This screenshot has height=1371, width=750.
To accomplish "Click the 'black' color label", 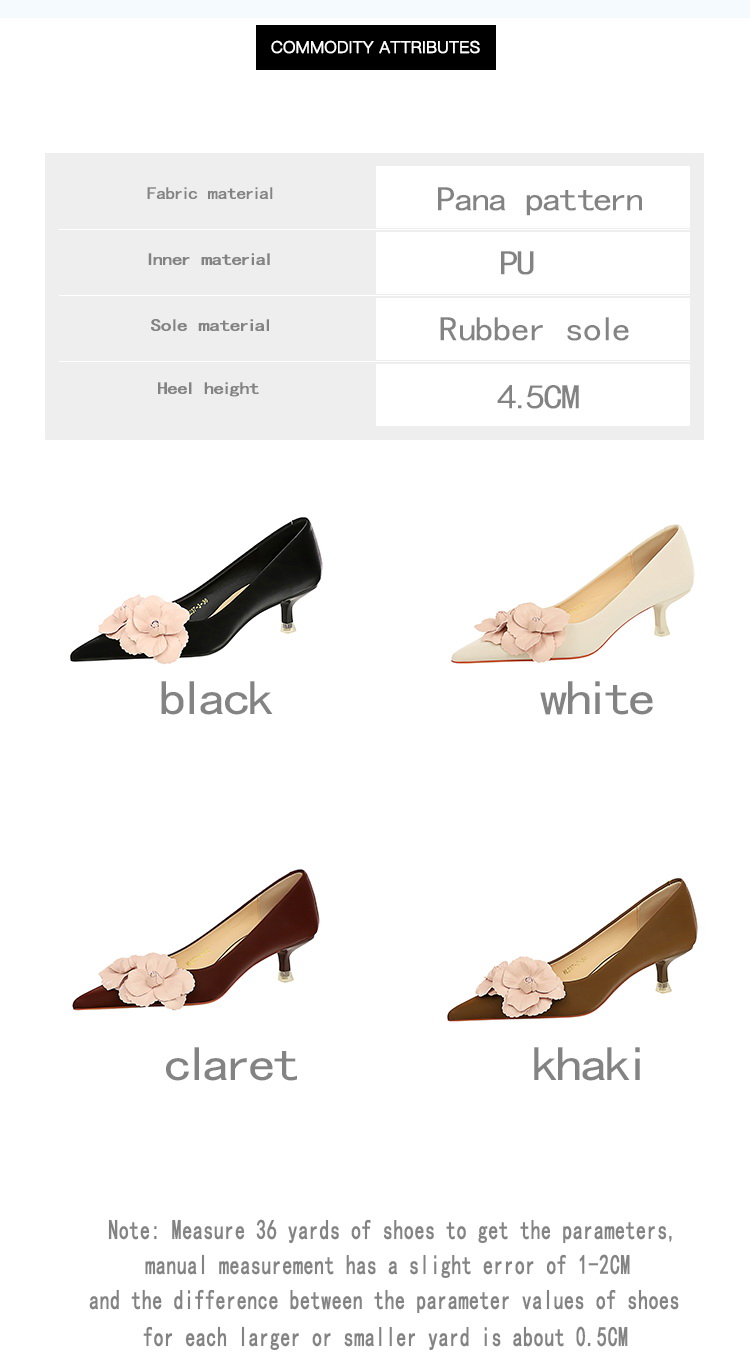I will pos(216,699).
